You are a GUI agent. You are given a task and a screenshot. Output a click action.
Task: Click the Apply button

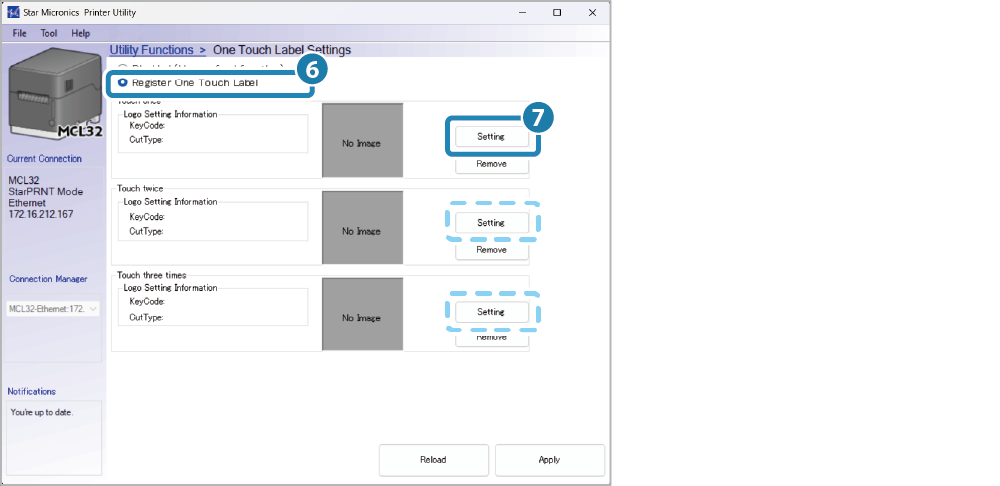pyautogui.click(x=549, y=460)
